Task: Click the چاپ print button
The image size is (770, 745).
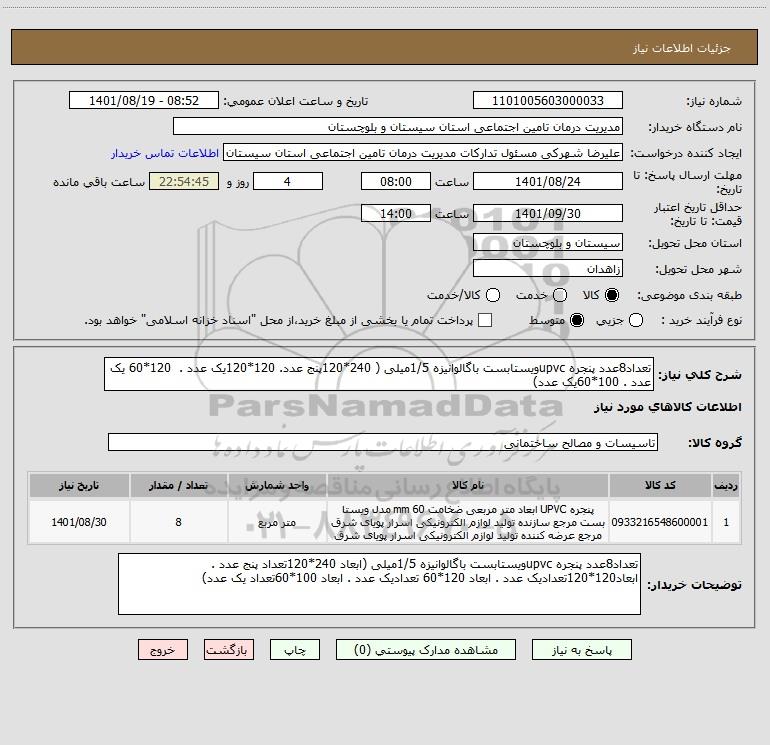Action: coord(295,650)
